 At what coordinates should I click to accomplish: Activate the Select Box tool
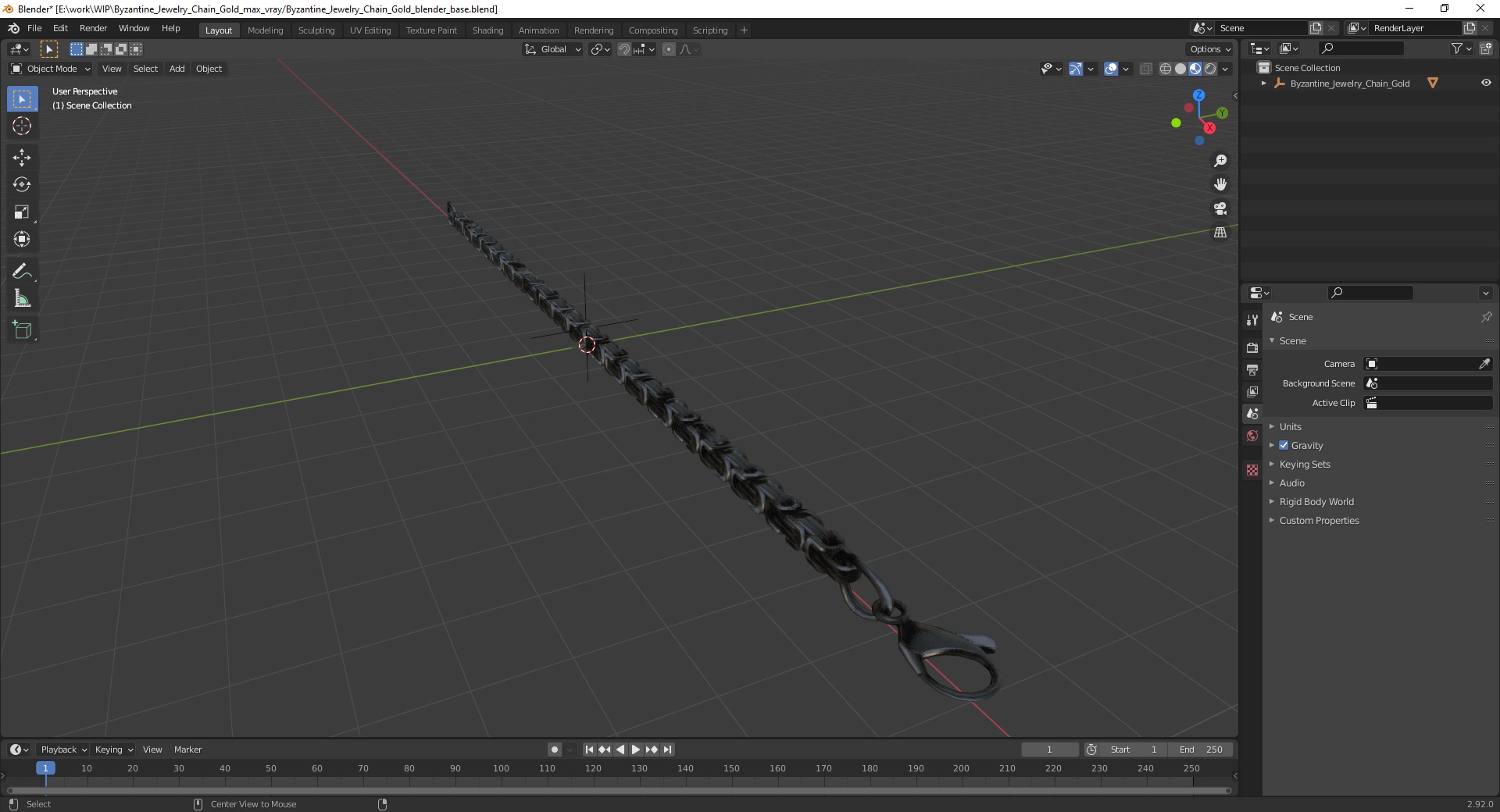(22, 98)
